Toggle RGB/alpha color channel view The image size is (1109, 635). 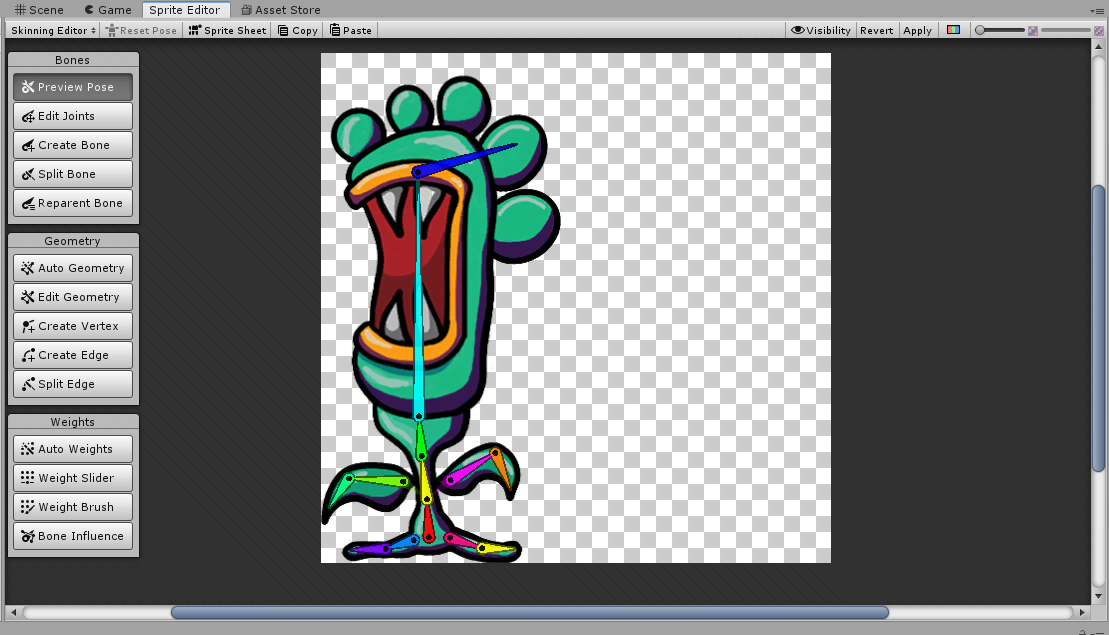(953, 30)
